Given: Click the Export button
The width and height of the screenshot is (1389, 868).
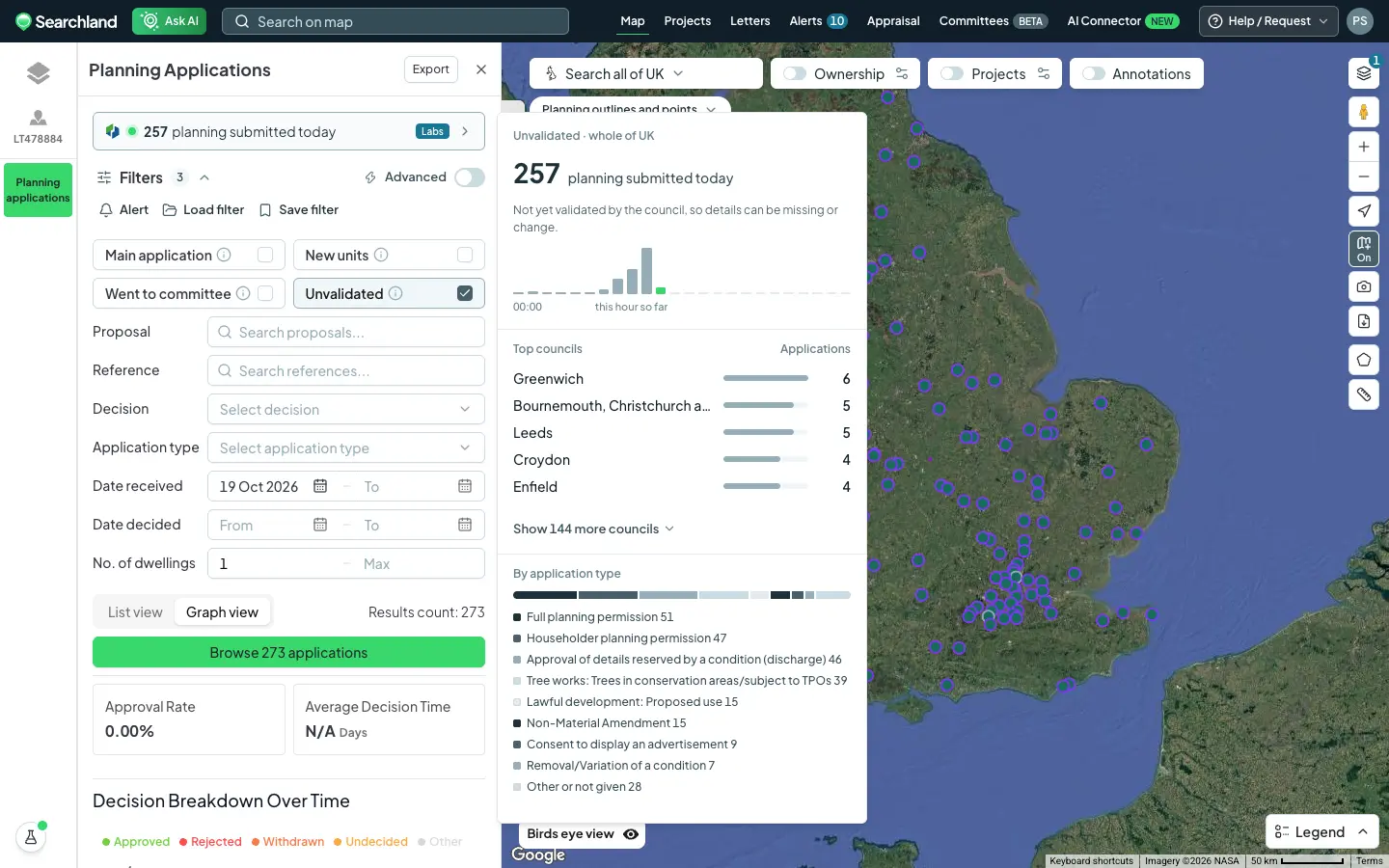Looking at the screenshot, I should click(x=431, y=69).
